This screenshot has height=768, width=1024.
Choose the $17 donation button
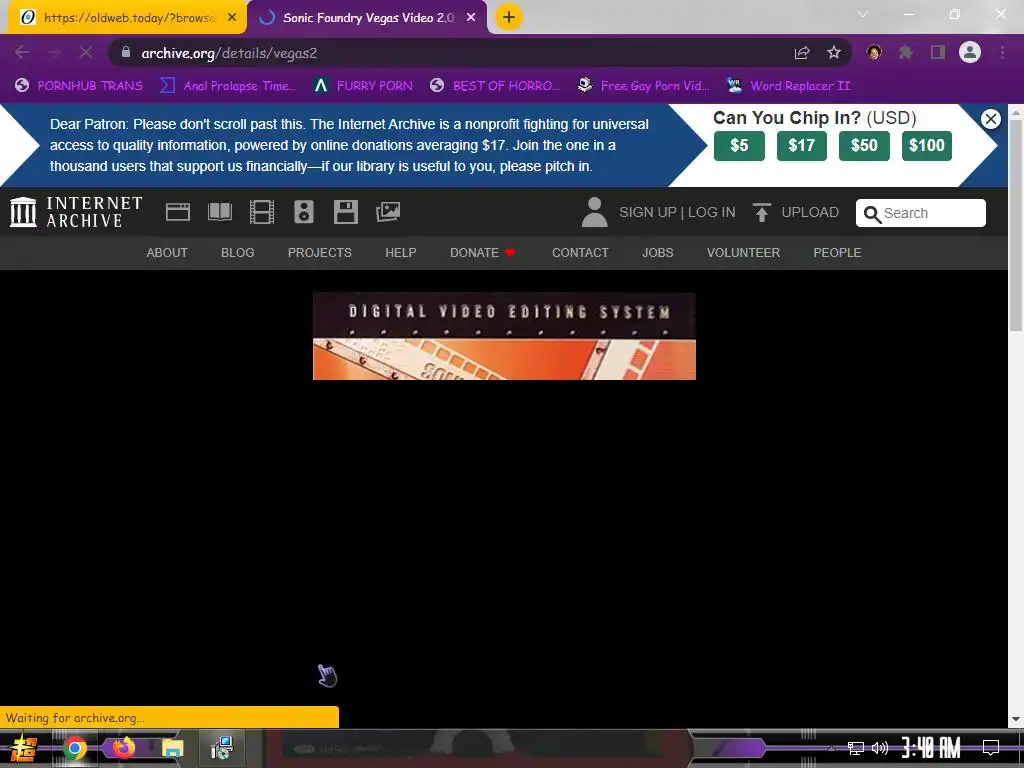[802, 146]
